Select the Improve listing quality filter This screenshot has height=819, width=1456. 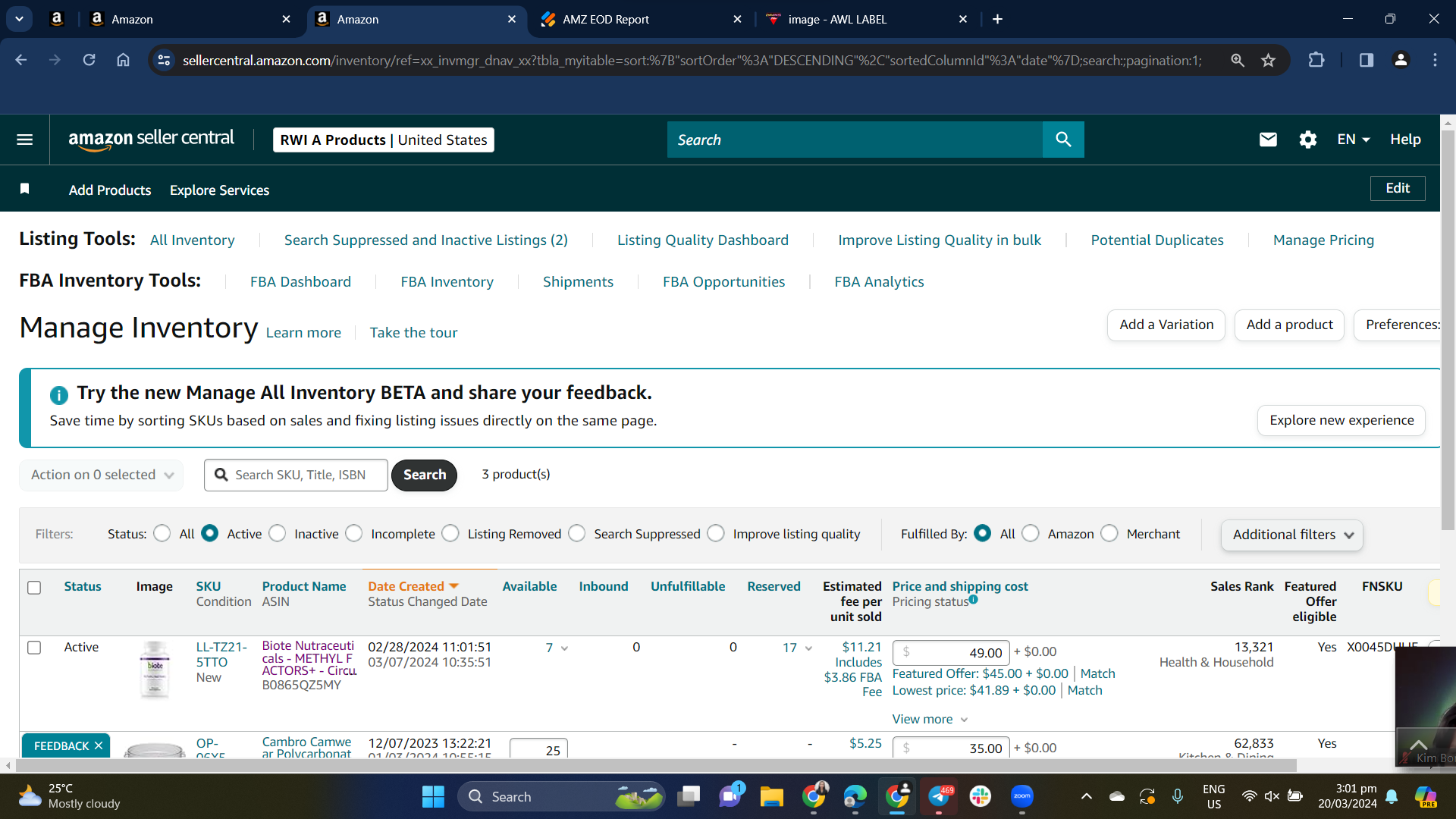[x=716, y=533]
